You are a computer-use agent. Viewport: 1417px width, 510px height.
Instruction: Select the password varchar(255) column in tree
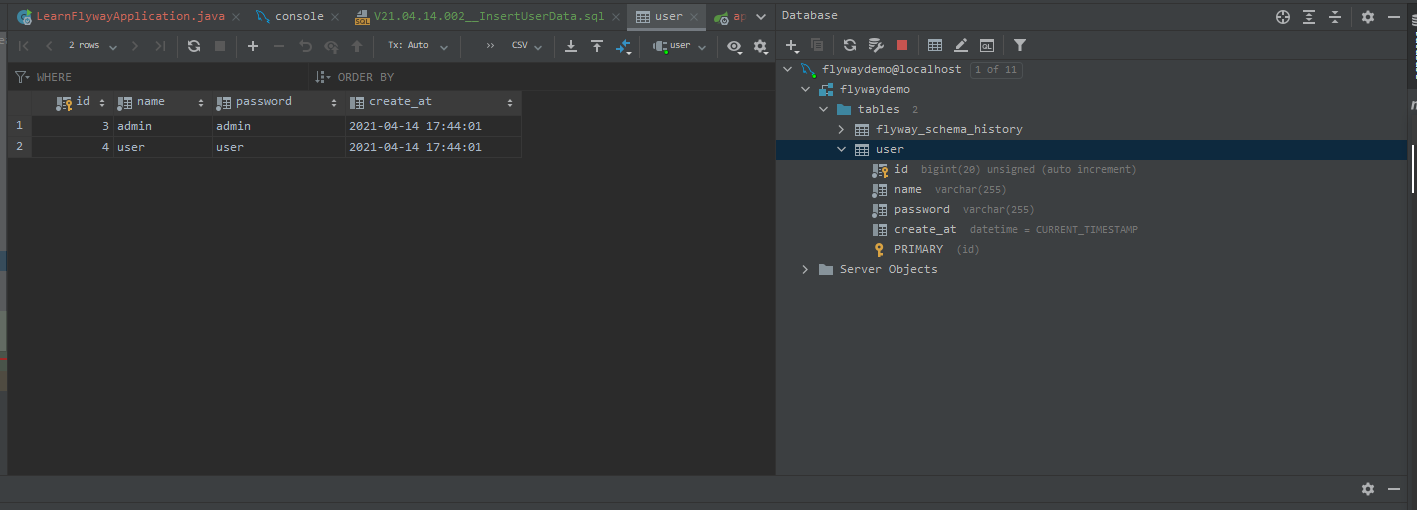pyautogui.click(x=922, y=210)
